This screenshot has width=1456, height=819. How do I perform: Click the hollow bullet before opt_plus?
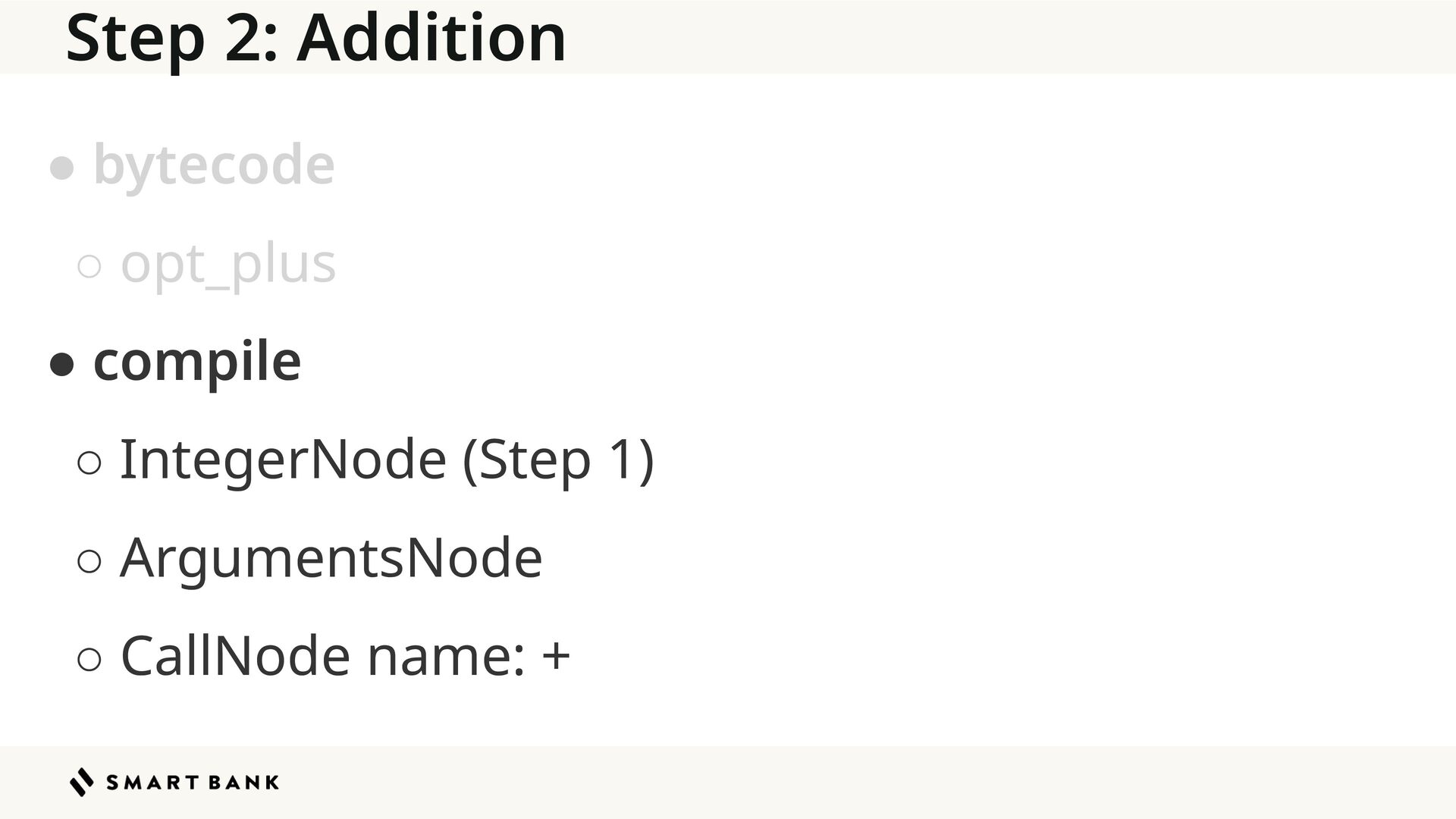[89, 266]
